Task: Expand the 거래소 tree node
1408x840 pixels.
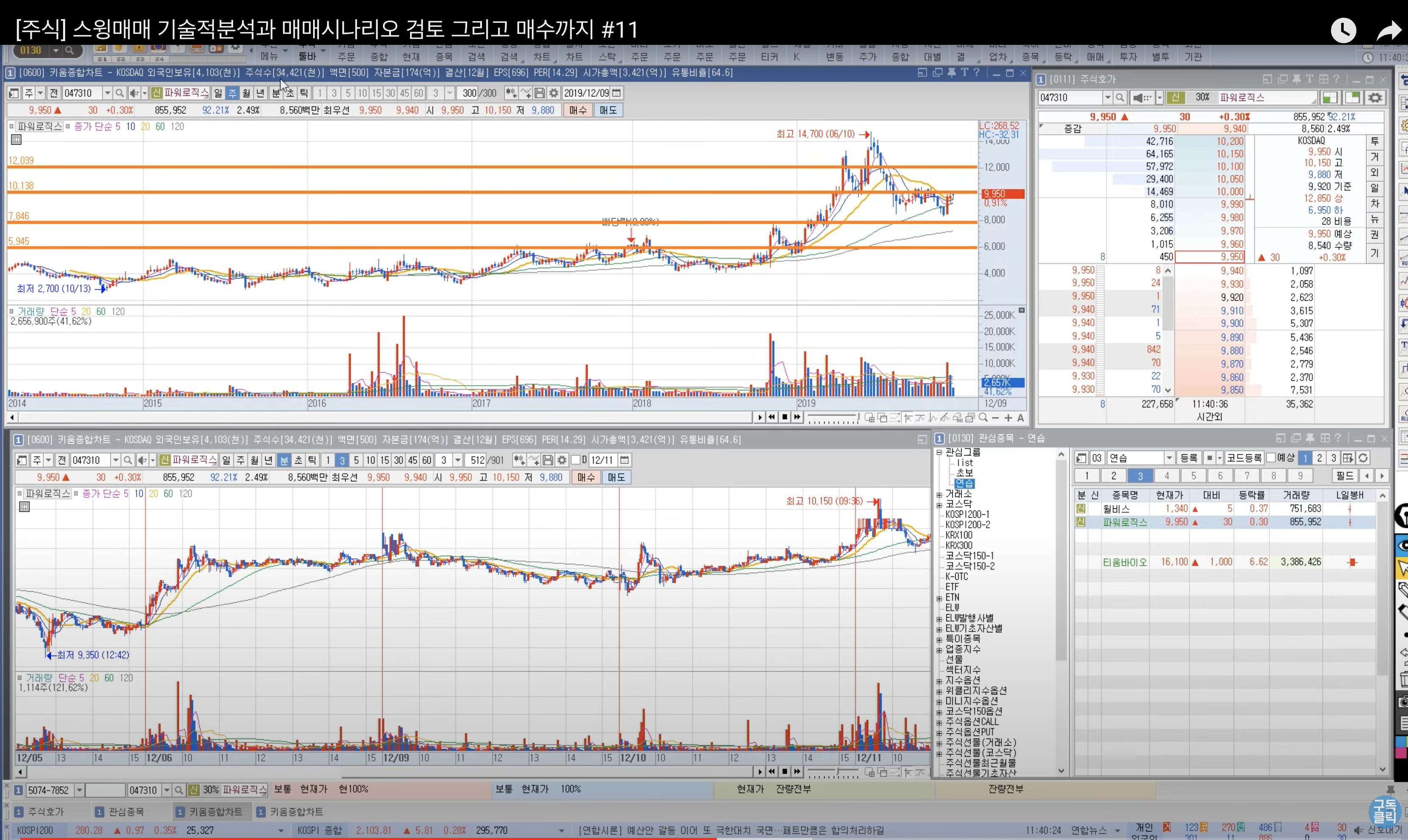Action: click(x=939, y=495)
